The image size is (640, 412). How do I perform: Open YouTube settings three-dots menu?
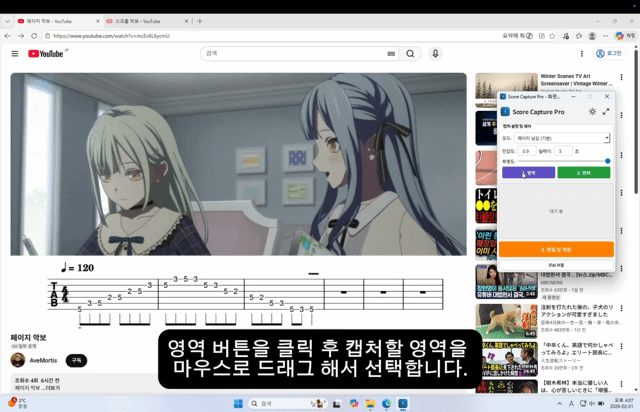pyautogui.click(x=581, y=53)
